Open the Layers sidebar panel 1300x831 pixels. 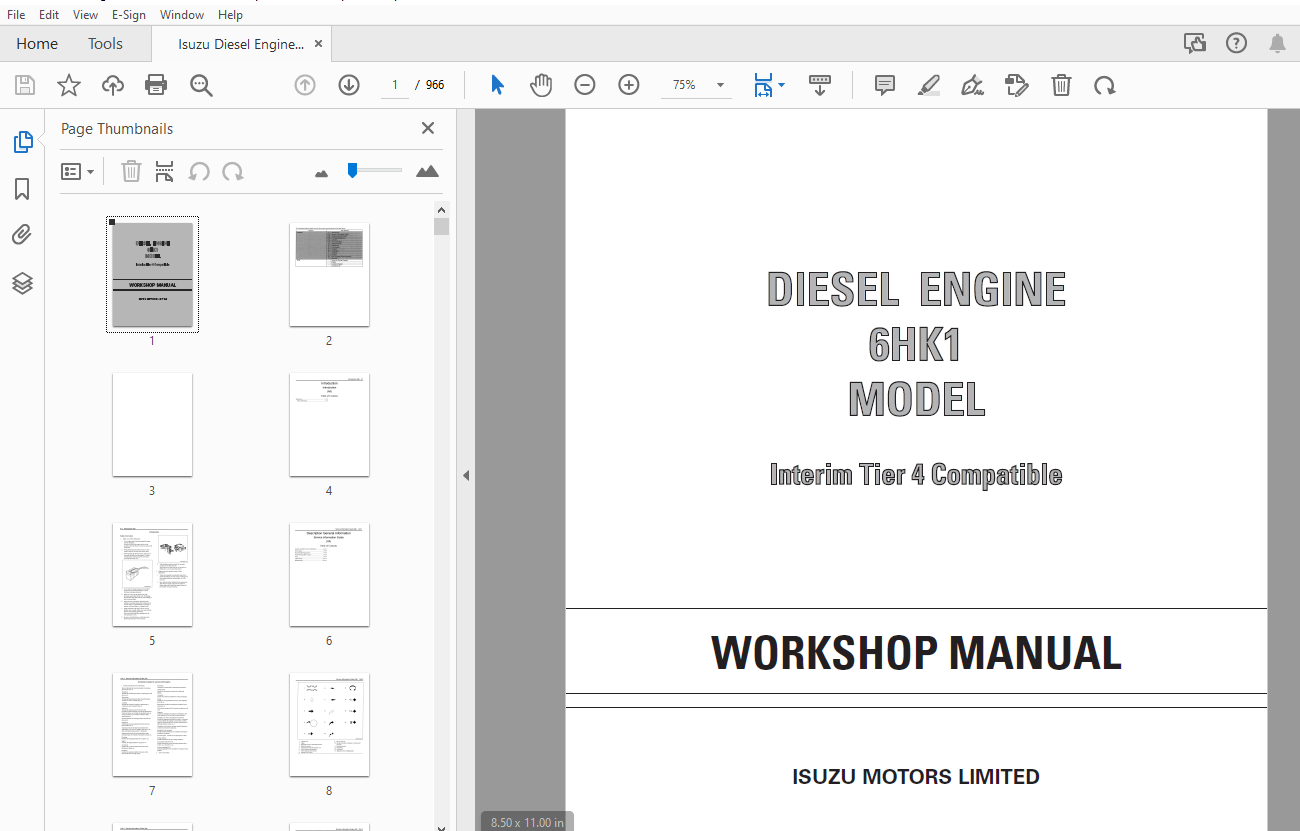22,283
